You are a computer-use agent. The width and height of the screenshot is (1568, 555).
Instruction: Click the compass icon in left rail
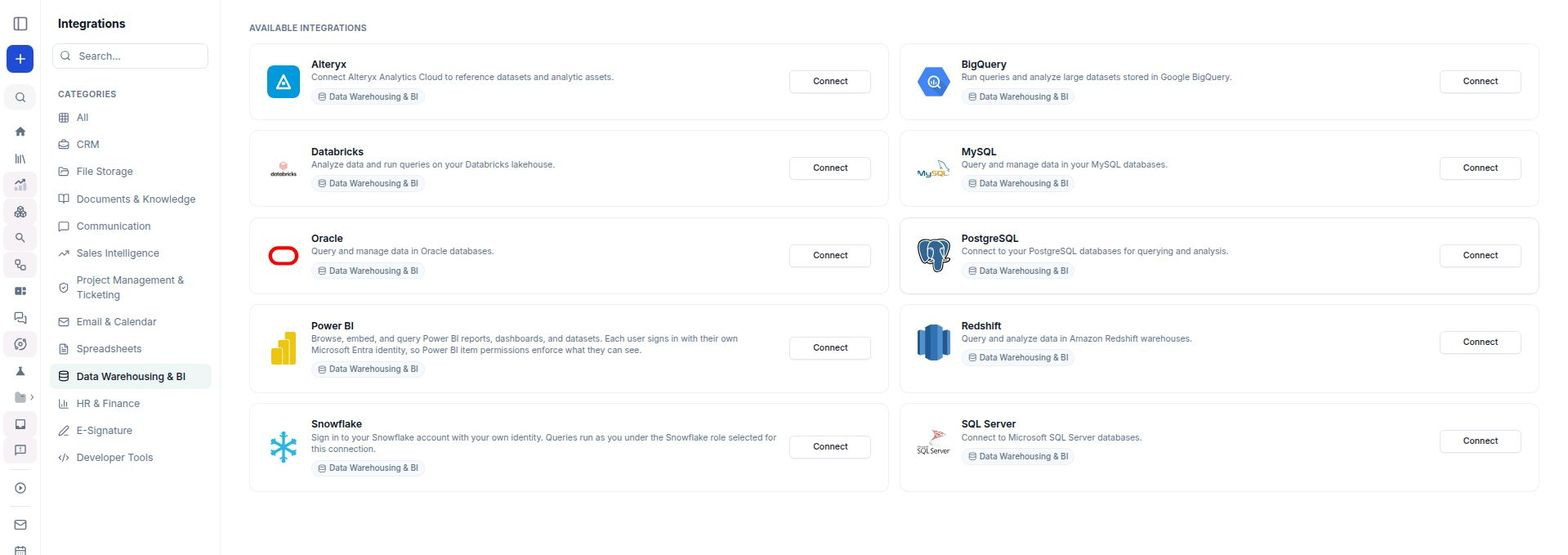coord(20,344)
